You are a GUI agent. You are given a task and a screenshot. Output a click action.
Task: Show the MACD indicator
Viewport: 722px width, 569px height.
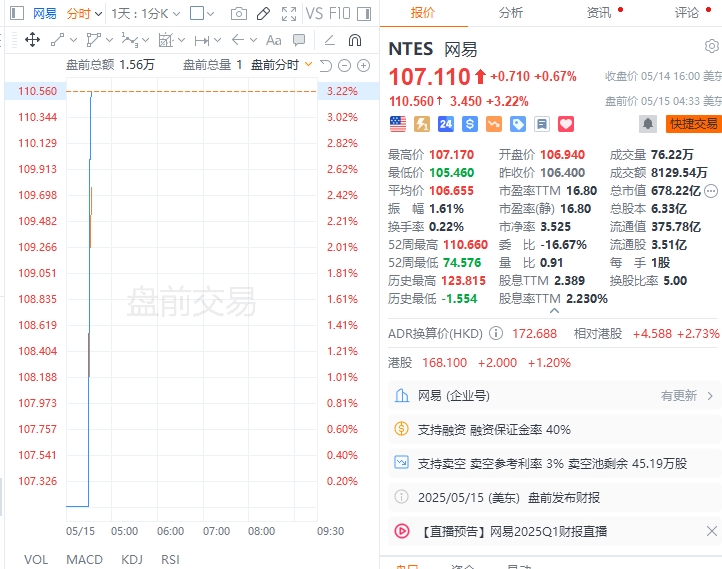point(84,559)
